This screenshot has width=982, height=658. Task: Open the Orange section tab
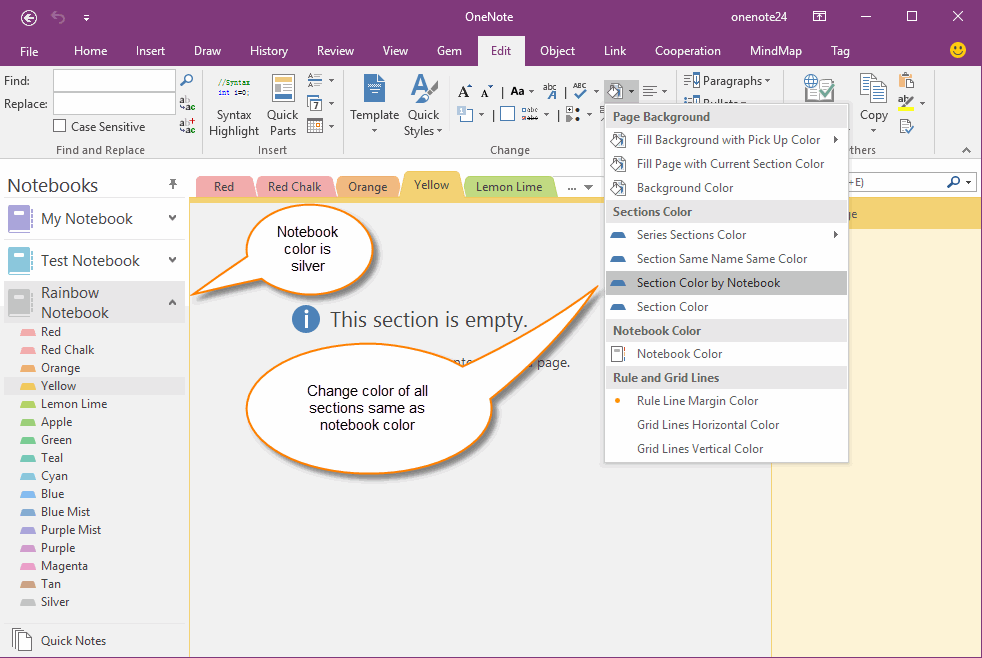click(x=368, y=187)
